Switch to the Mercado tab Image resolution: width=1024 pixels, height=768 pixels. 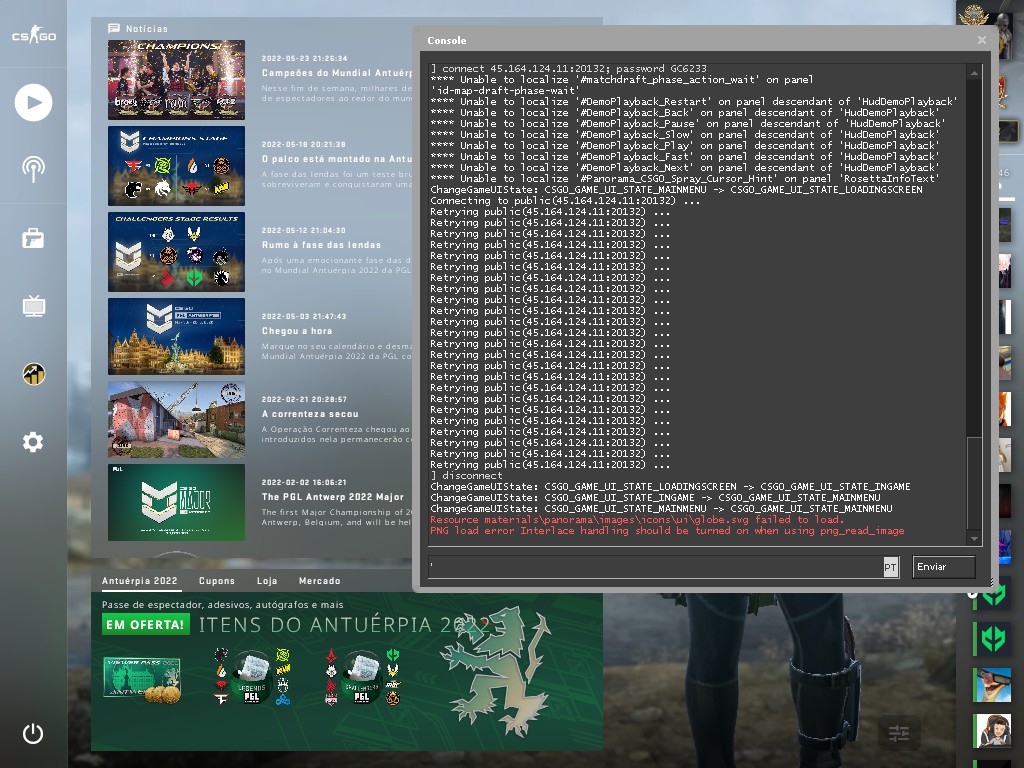click(319, 581)
